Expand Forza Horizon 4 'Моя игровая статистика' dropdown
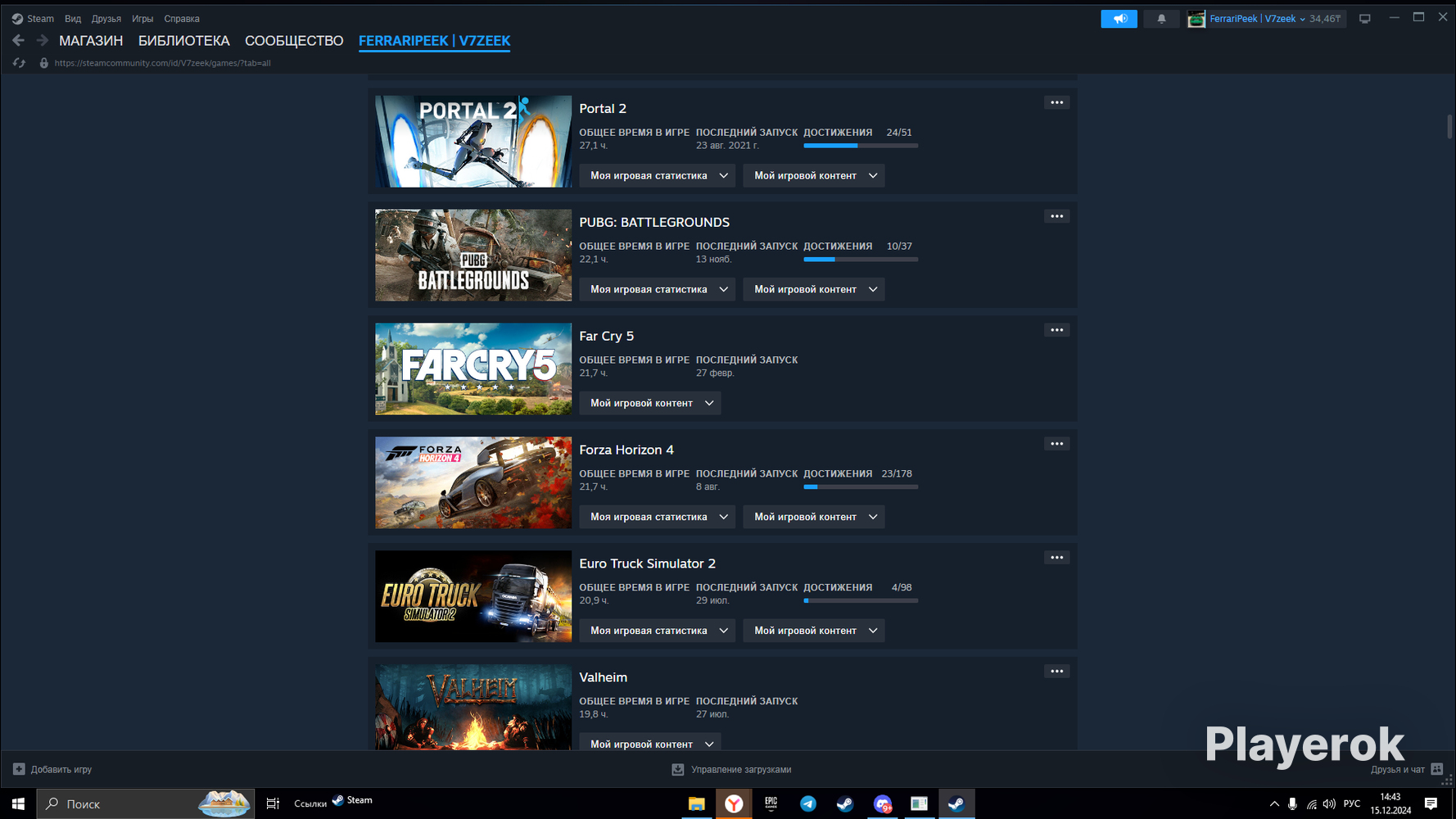This screenshot has width=1456, height=819. pos(658,517)
